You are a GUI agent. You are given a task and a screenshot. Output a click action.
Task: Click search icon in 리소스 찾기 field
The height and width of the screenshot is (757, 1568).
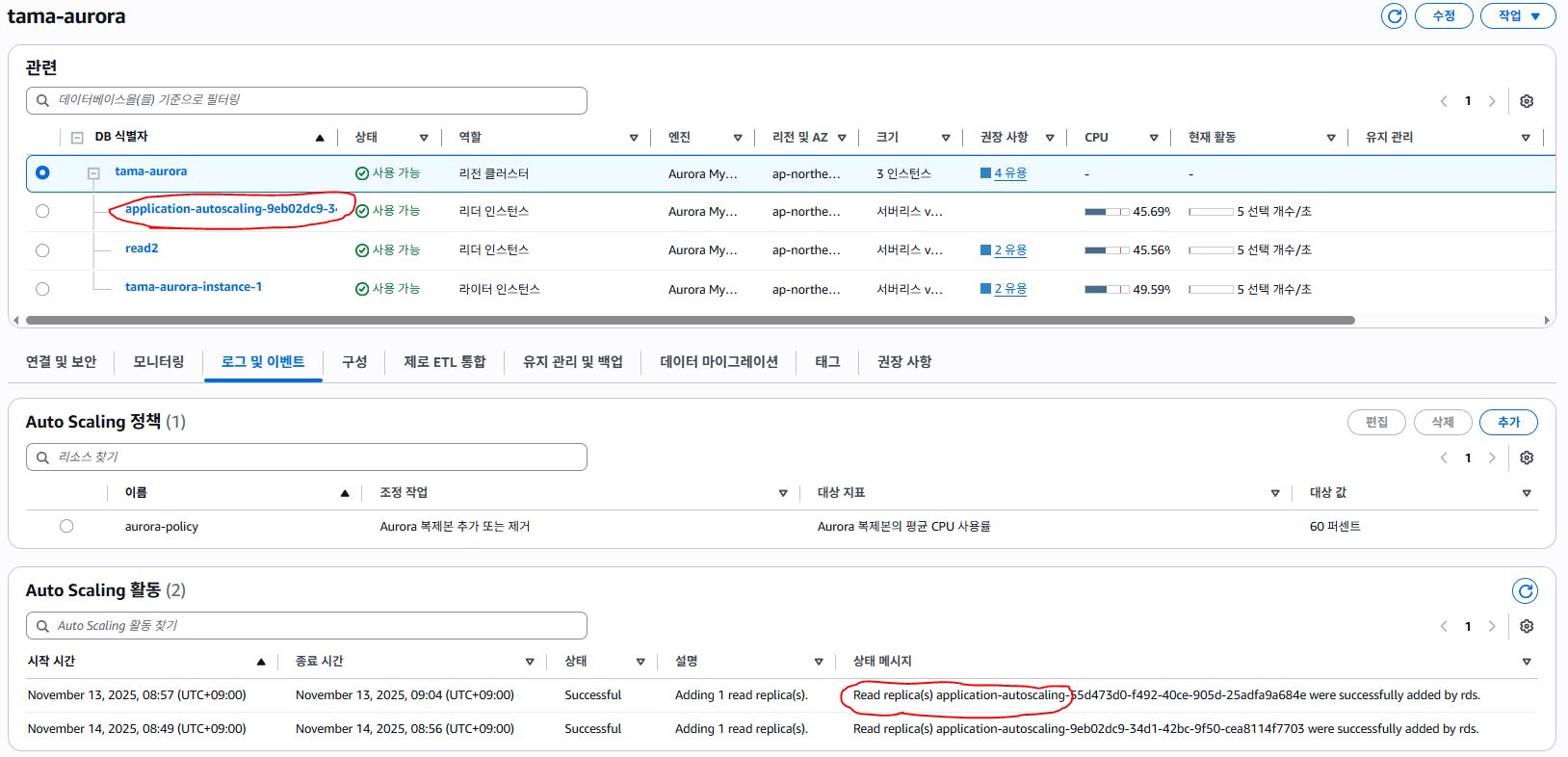click(x=42, y=457)
